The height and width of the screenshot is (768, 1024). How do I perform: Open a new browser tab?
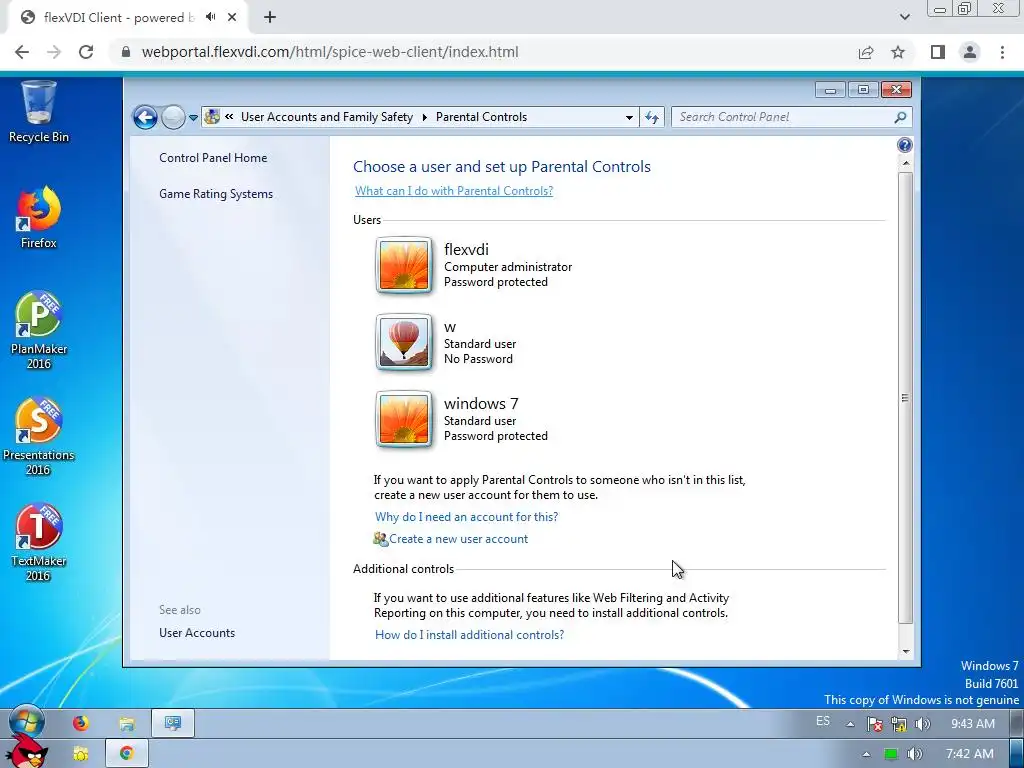coord(270,18)
